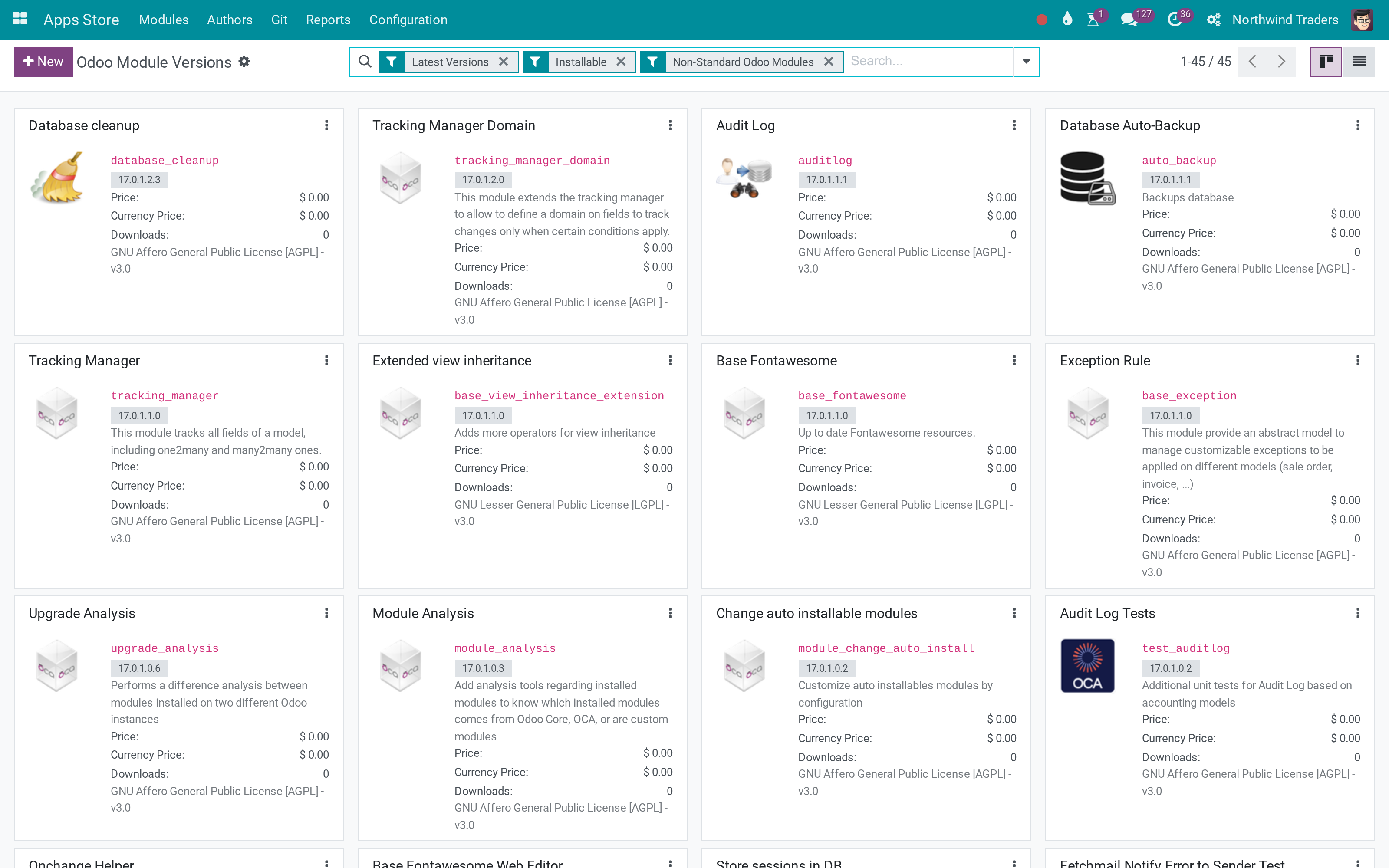Open Tracking Manager card kebab menu
Viewport: 1389px width, 868px height.
(326, 361)
